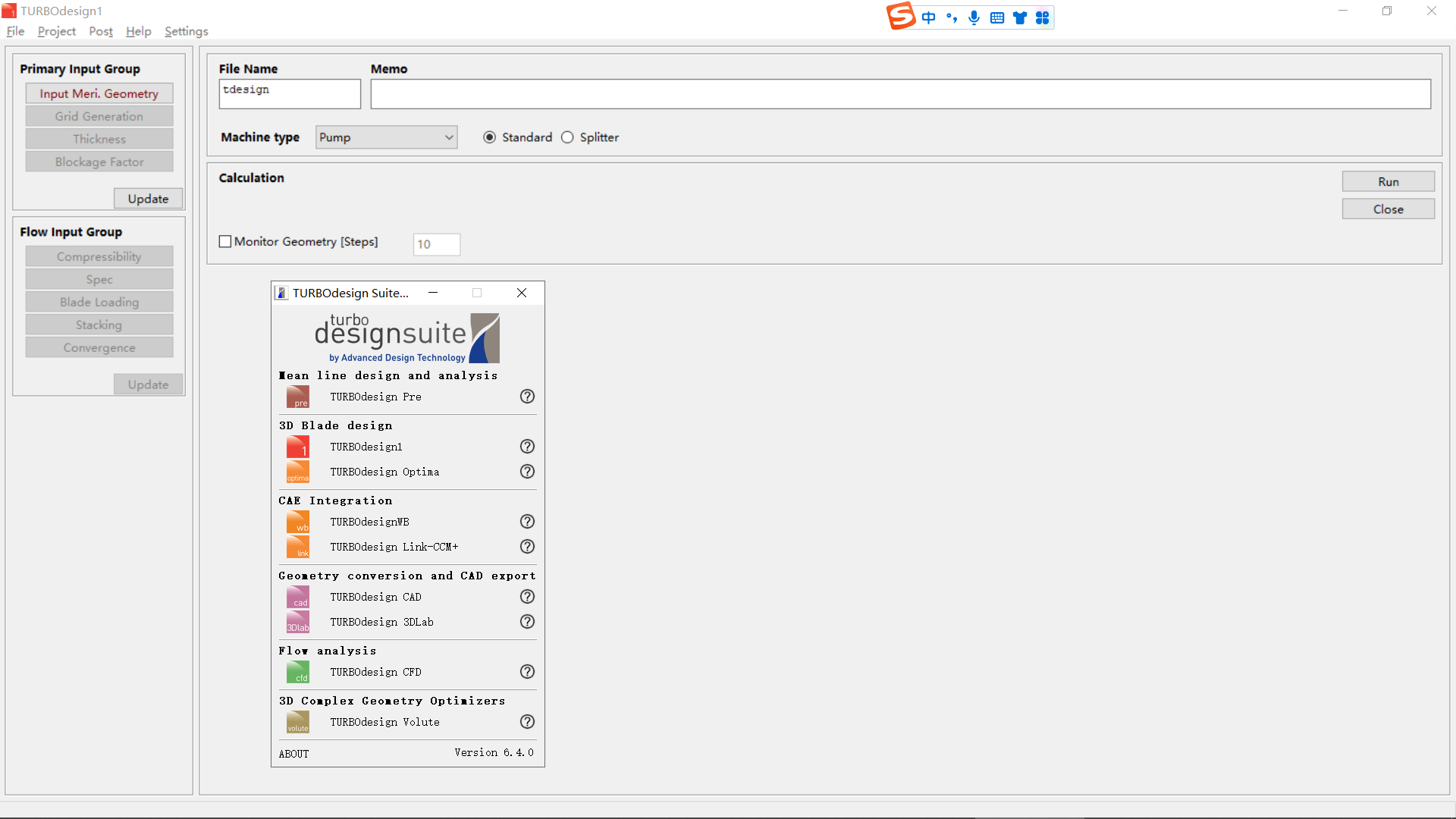Screen dimensions: 1456x819
Task: Click the Grid Generation button
Action: pos(99,116)
